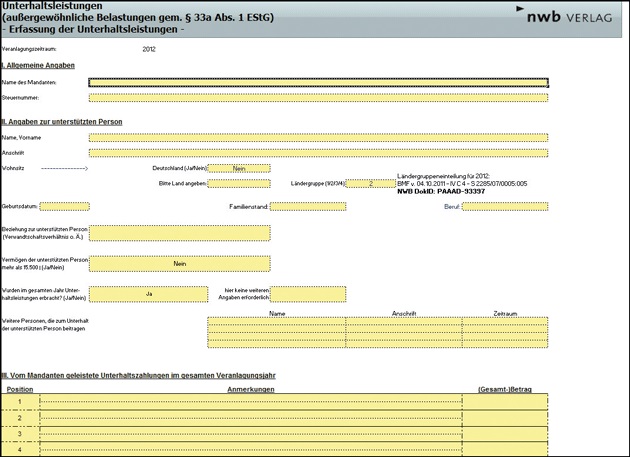
Task: Select the Position 3 row number cell
Action: 20,434
